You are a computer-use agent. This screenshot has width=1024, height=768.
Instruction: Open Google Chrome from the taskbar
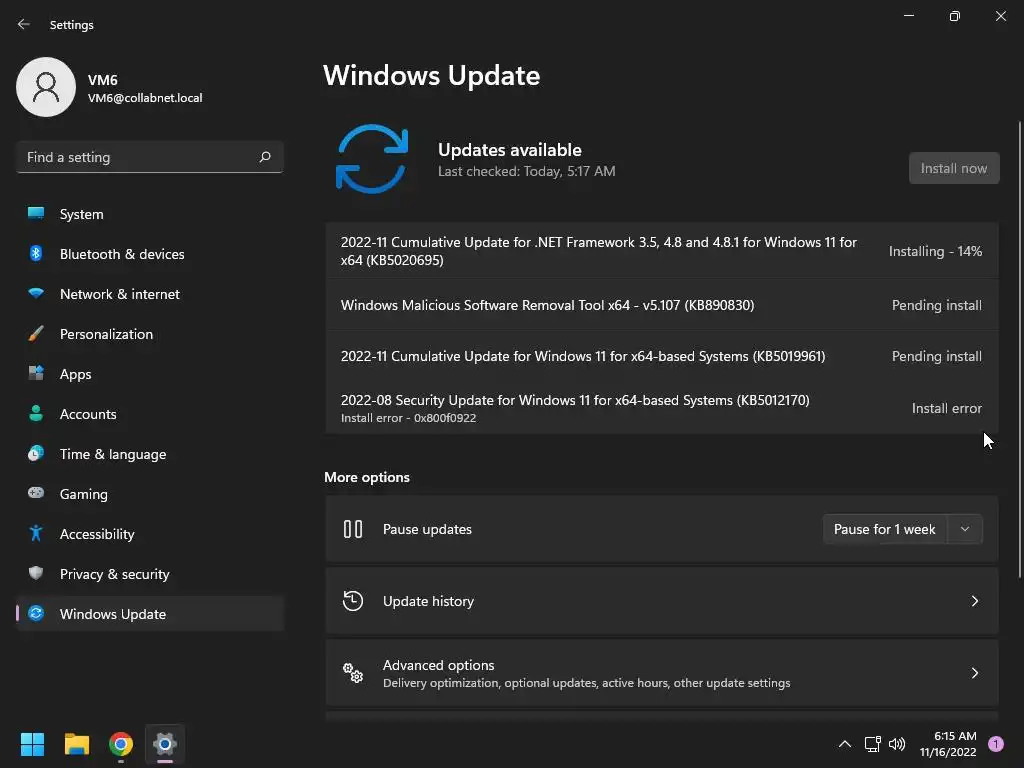pyautogui.click(x=121, y=744)
